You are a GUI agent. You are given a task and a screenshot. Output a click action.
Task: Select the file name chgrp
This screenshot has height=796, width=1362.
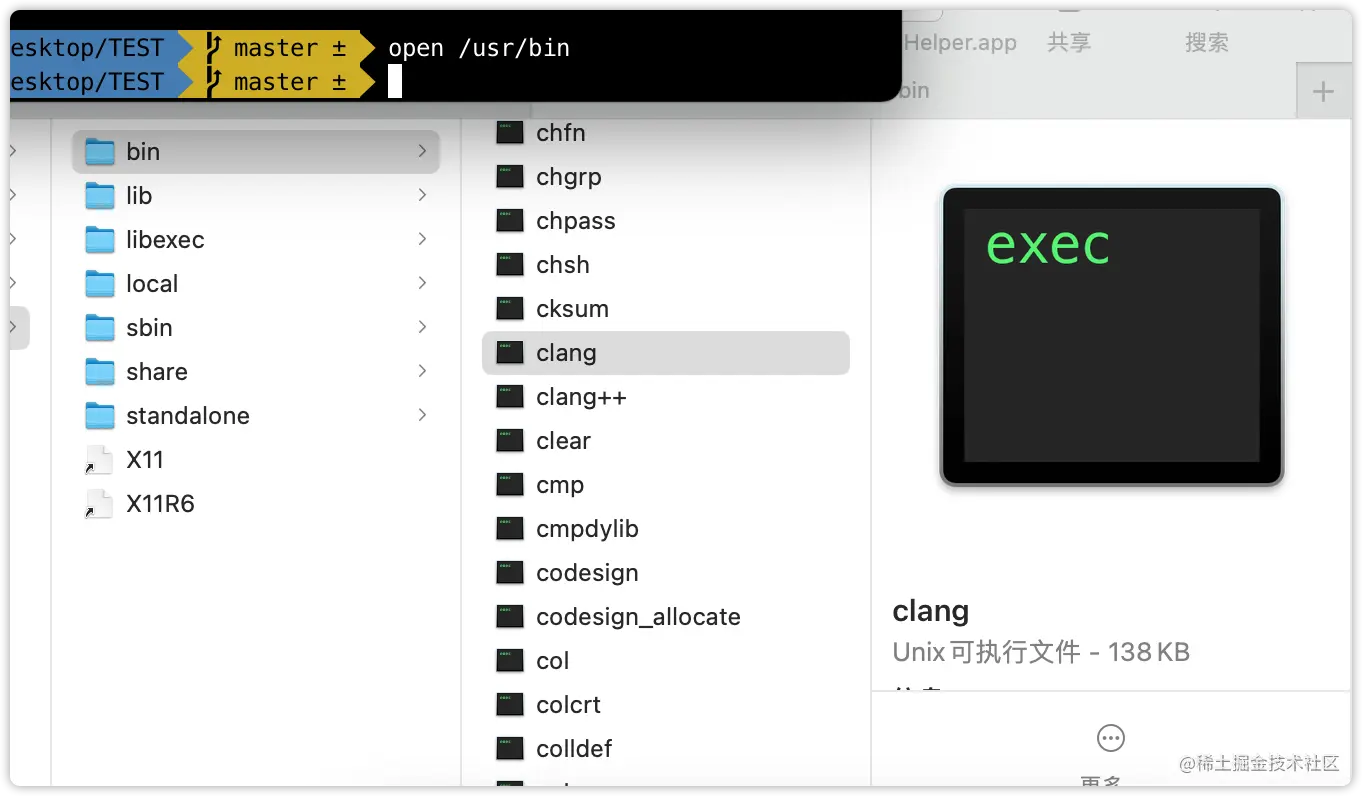tap(569, 177)
